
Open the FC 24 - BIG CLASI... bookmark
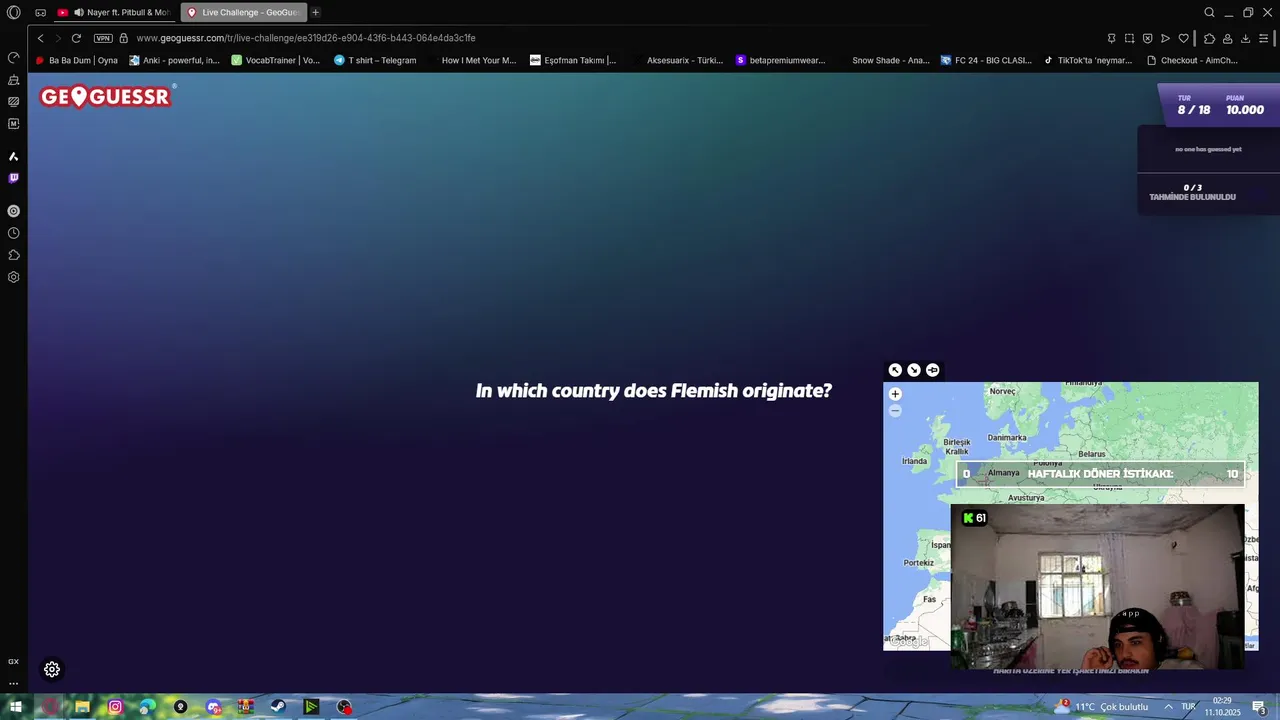(x=986, y=60)
